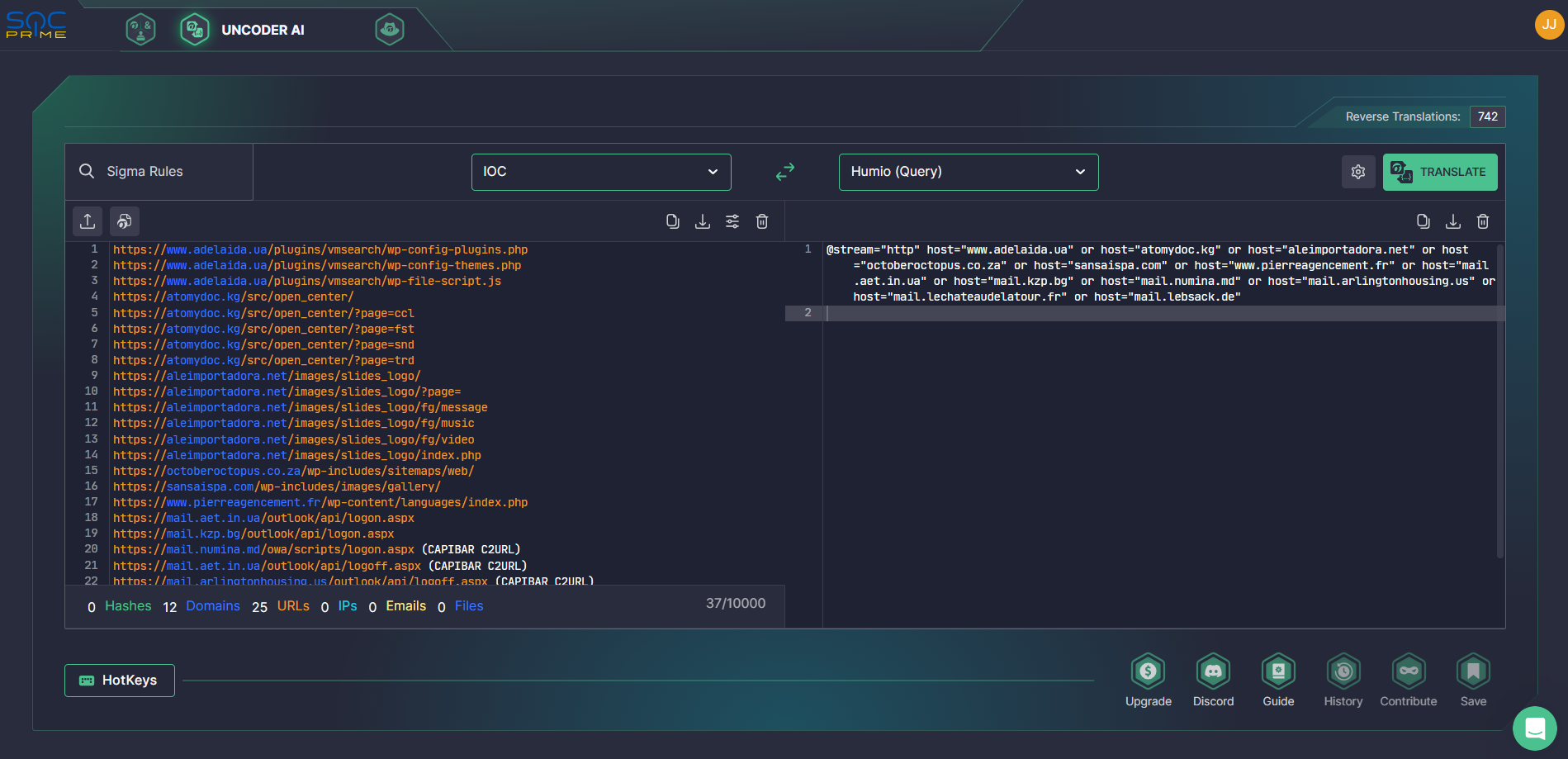Expand the IOC input type dropdown
This screenshot has height=759, width=1568.
tap(601, 172)
